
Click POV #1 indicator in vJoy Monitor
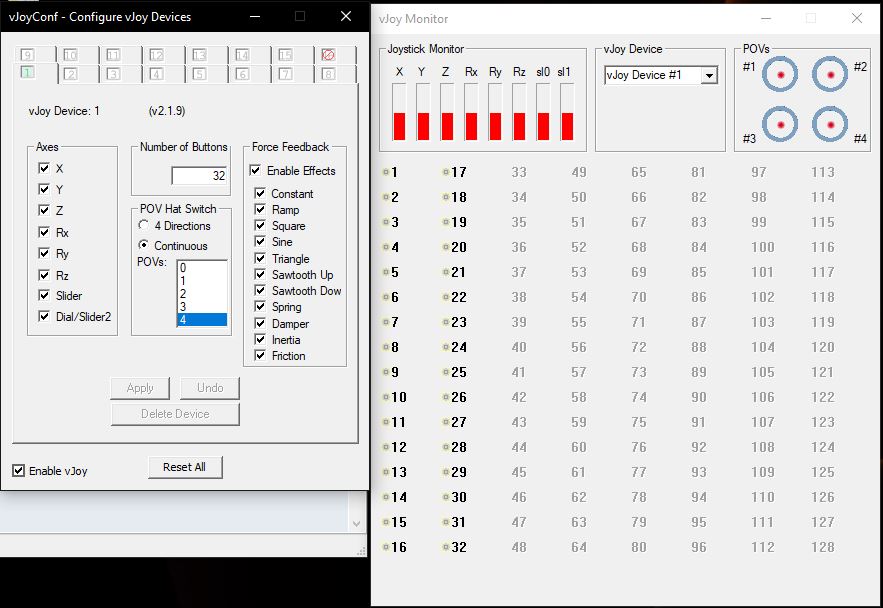tap(780, 74)
